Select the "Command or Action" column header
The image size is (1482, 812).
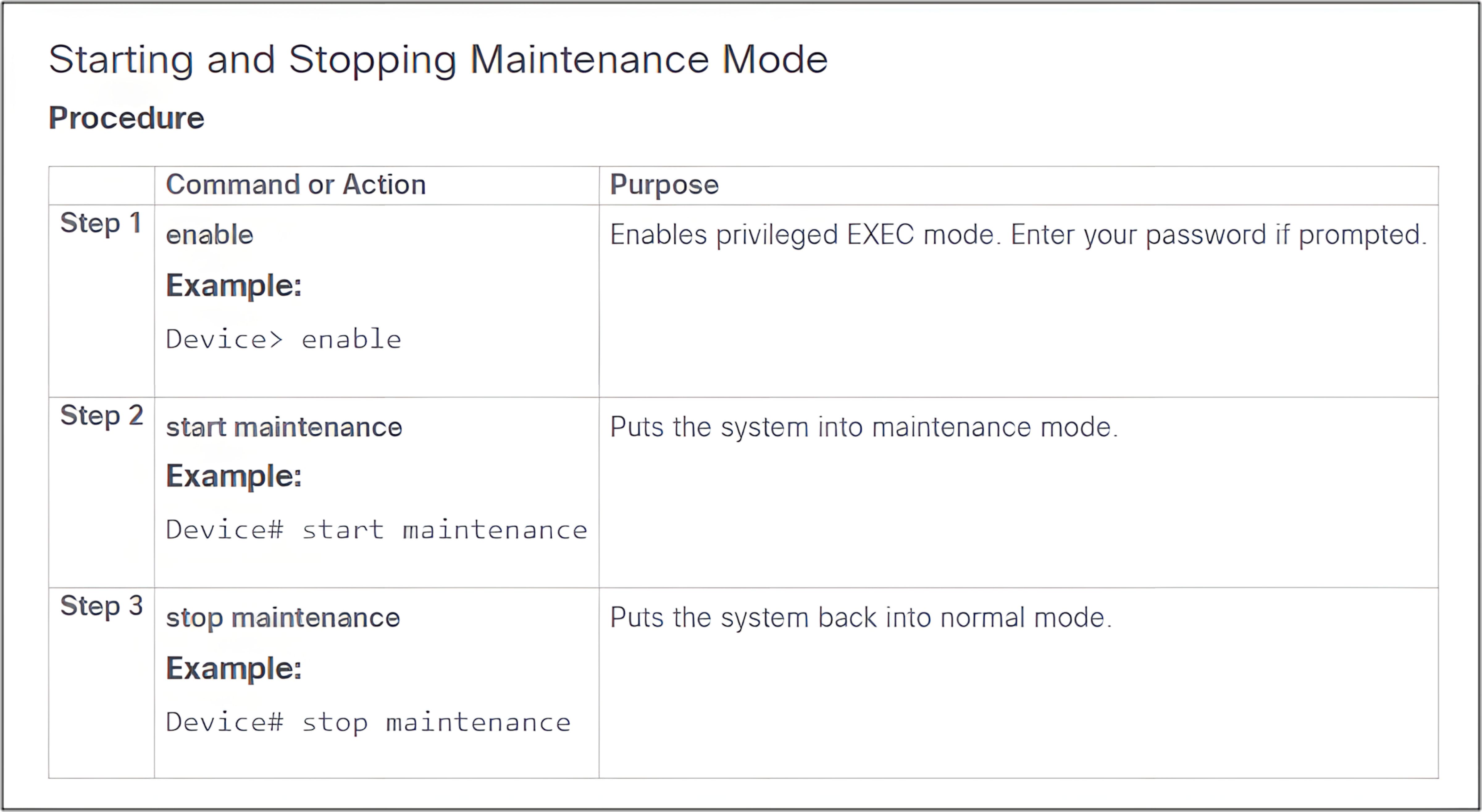tap(296, 185)
